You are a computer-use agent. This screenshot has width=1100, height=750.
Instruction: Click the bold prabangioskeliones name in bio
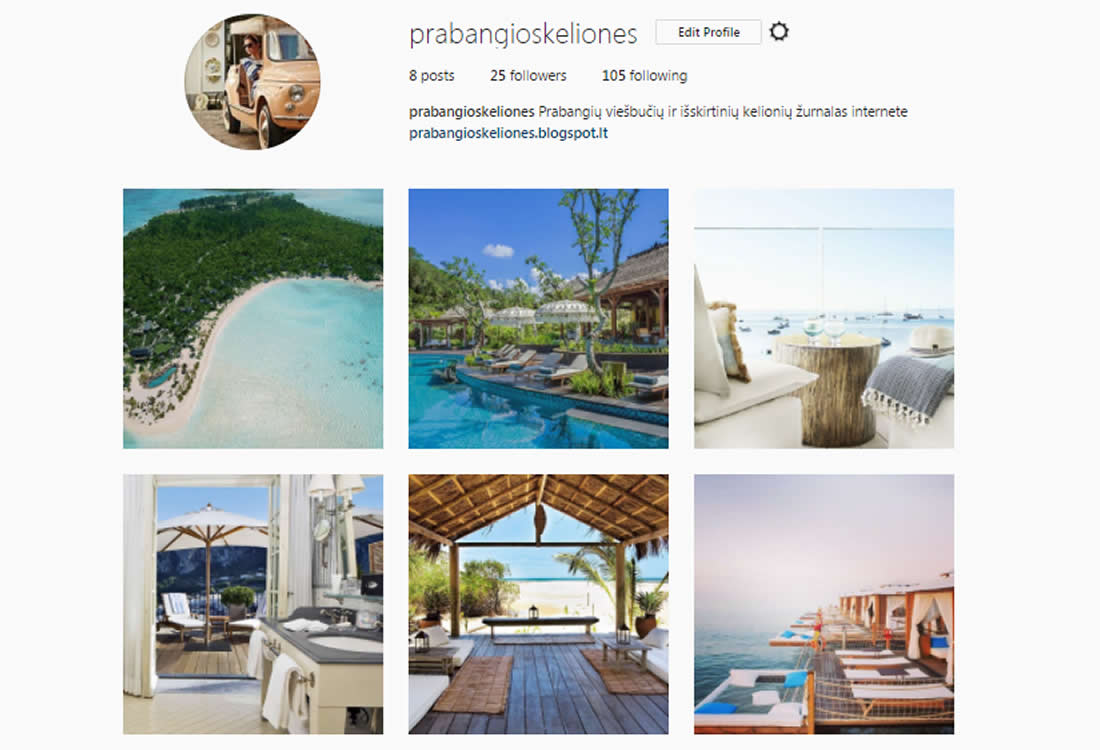coord(471,112)
